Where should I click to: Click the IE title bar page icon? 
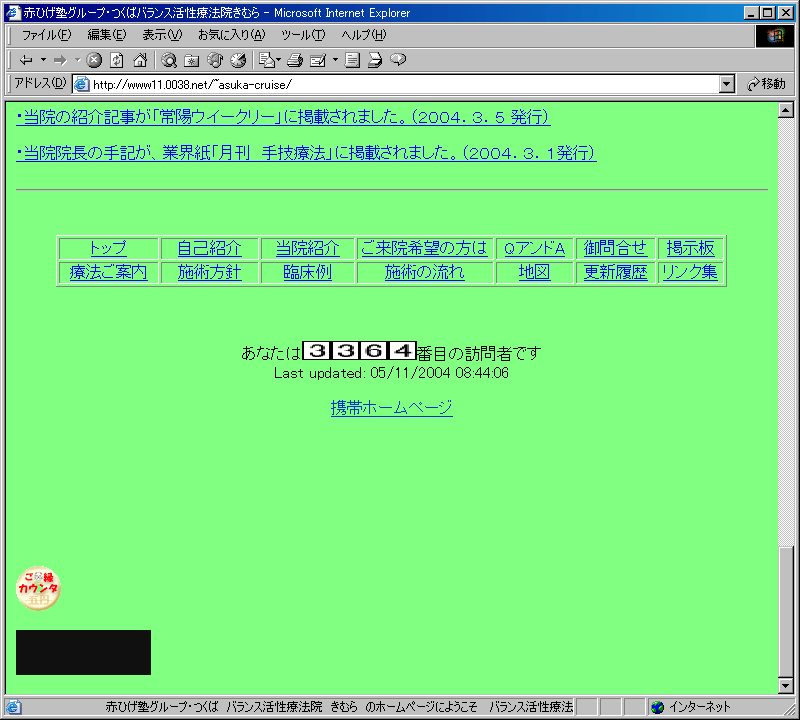click(x=13, y=12)
